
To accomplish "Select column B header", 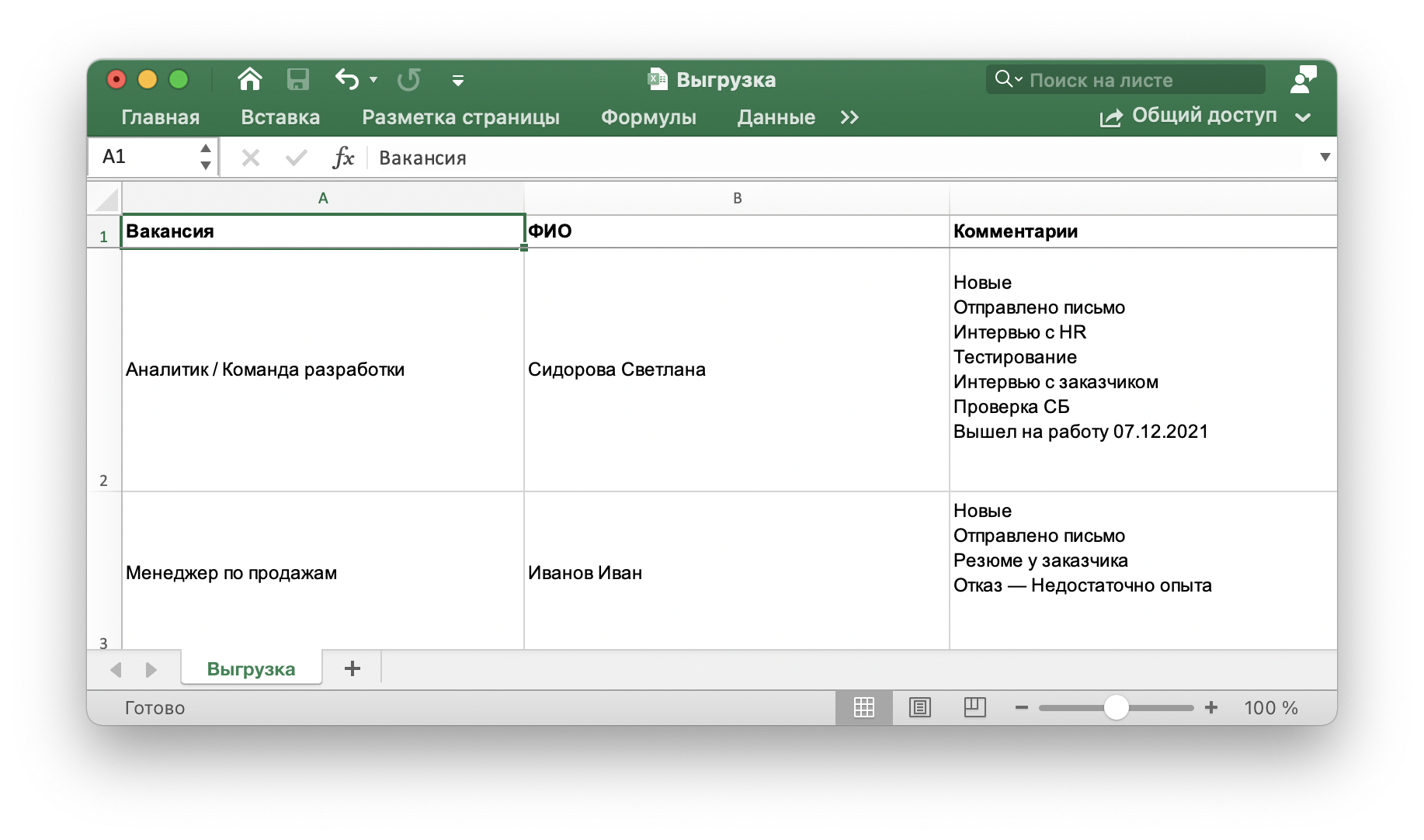I will click(x=737, y=198).
